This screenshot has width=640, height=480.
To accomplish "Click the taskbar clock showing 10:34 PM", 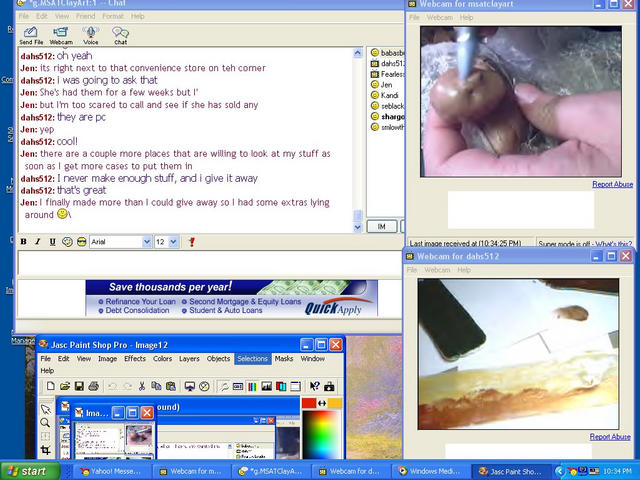I will tap(618, 471).
